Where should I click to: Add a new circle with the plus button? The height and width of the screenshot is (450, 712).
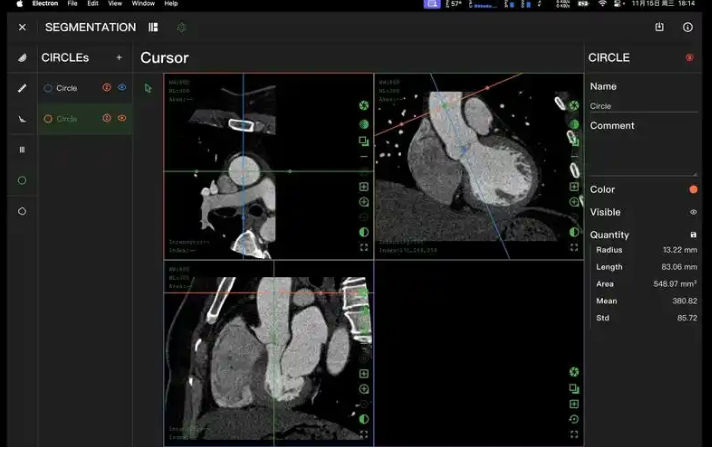point(119,58)
